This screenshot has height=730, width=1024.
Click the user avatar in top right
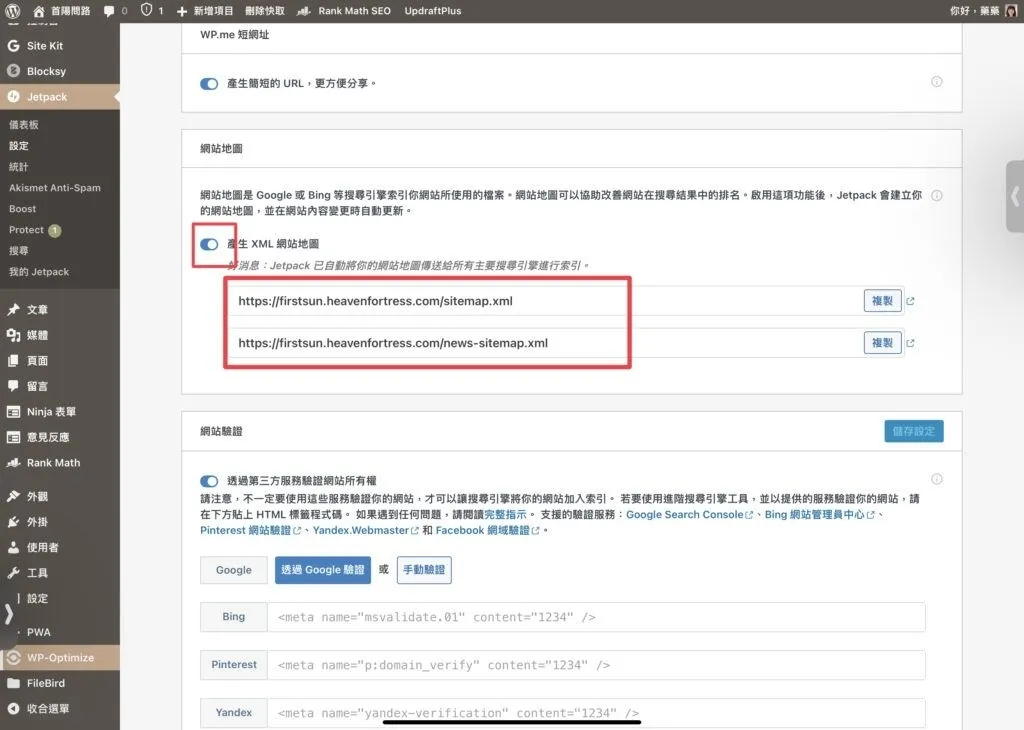(x=1011, y=11)
